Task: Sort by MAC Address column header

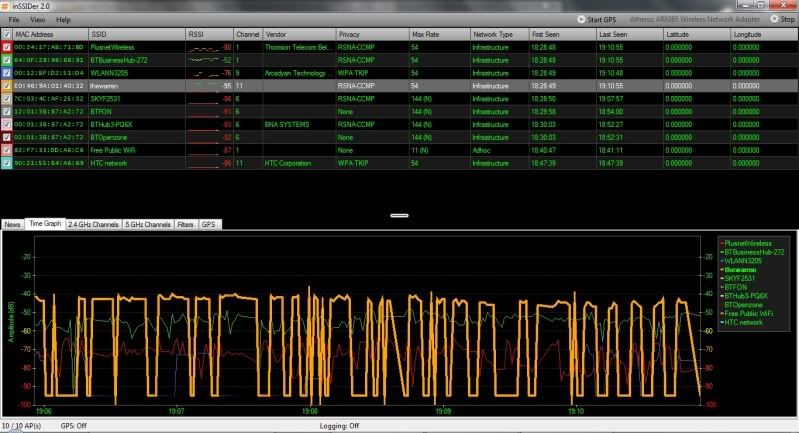Action: (50, 35)
